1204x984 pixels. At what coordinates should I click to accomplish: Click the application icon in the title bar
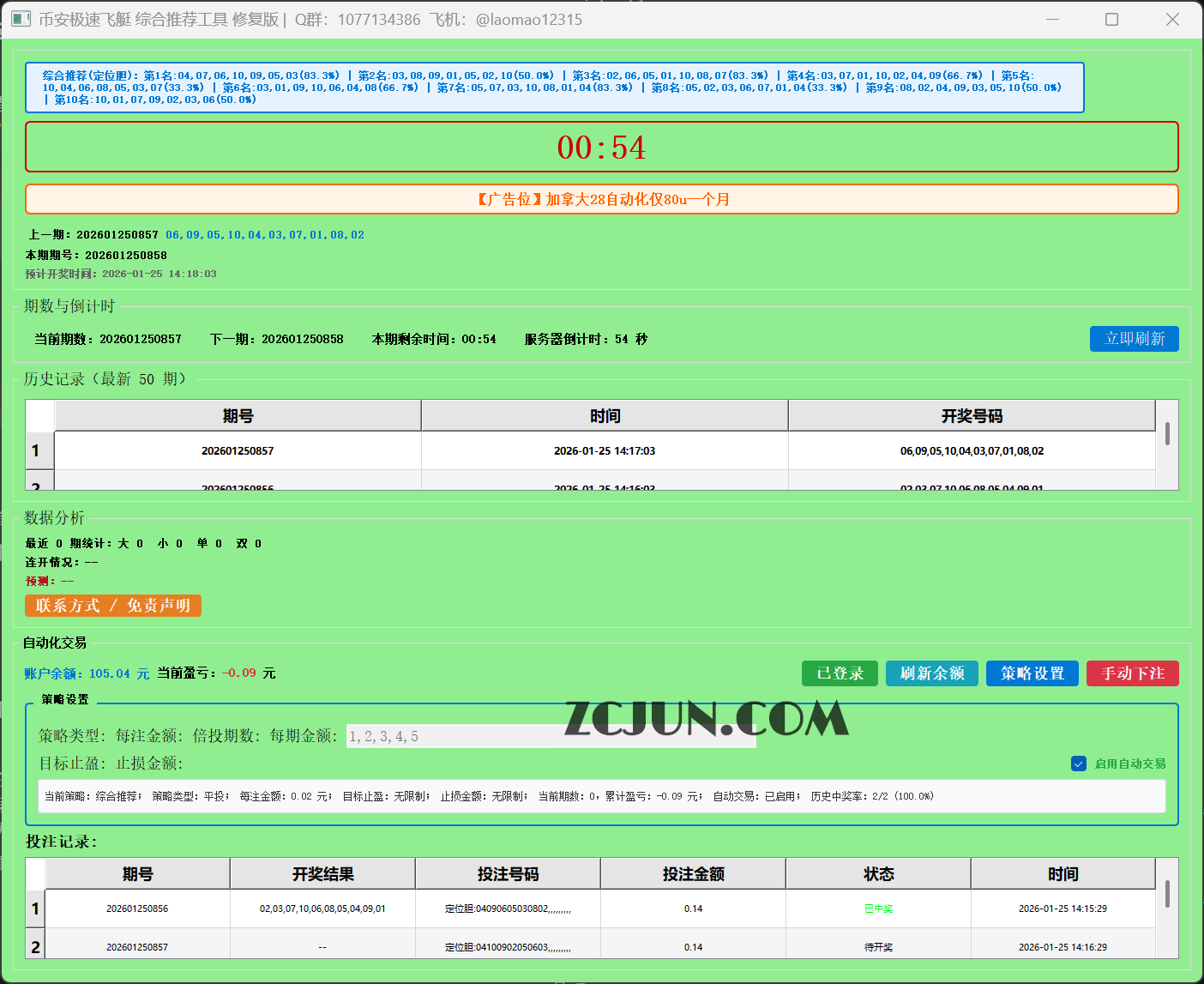pos(20,19)
